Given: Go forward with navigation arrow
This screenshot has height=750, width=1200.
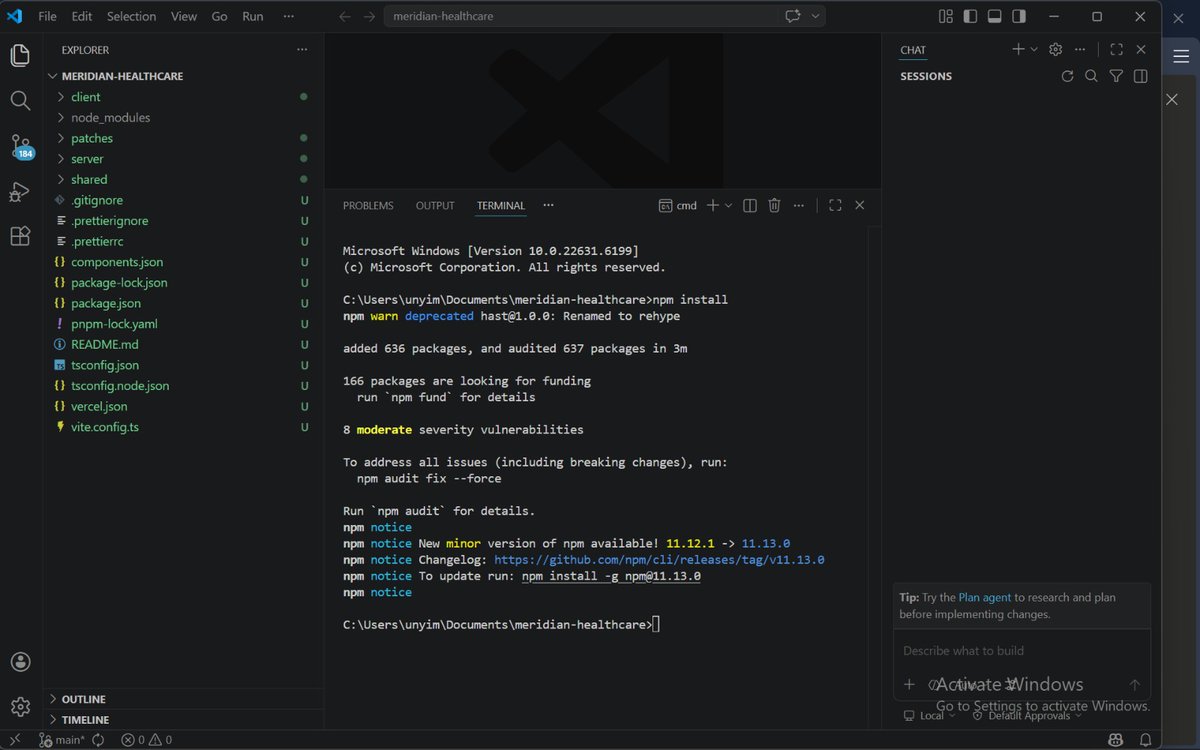Looking at the screenshot, I should [x=369, y=16].
